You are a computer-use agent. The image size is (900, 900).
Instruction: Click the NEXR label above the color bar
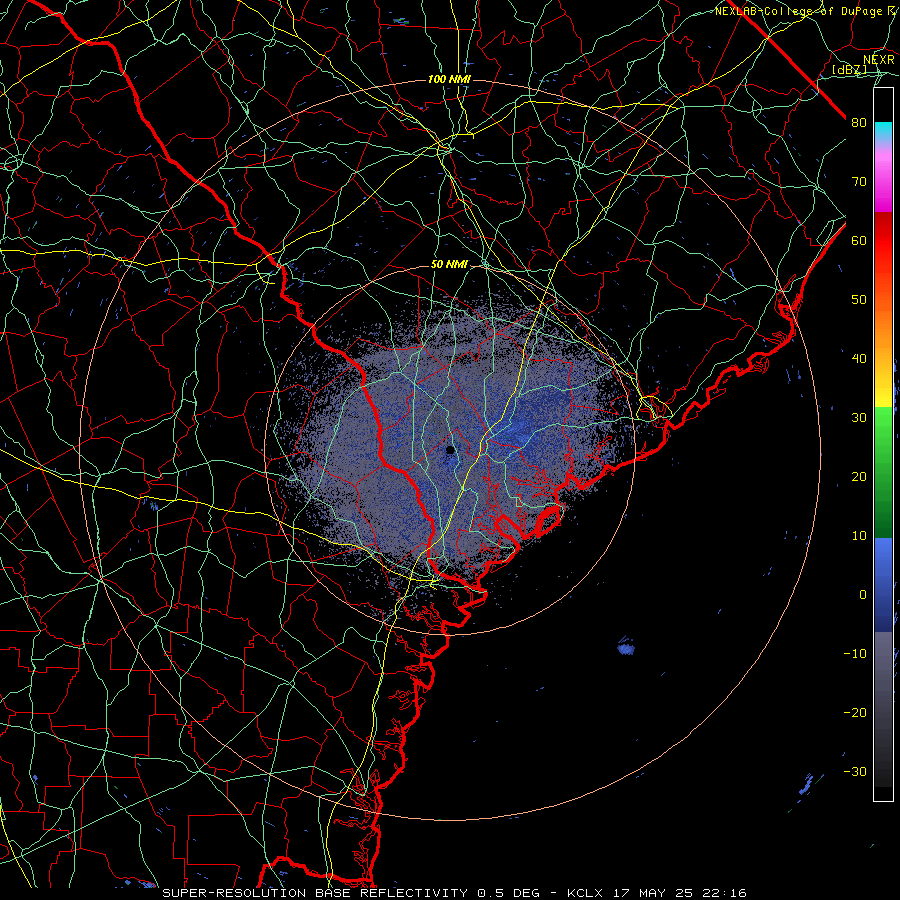point(879,60)
